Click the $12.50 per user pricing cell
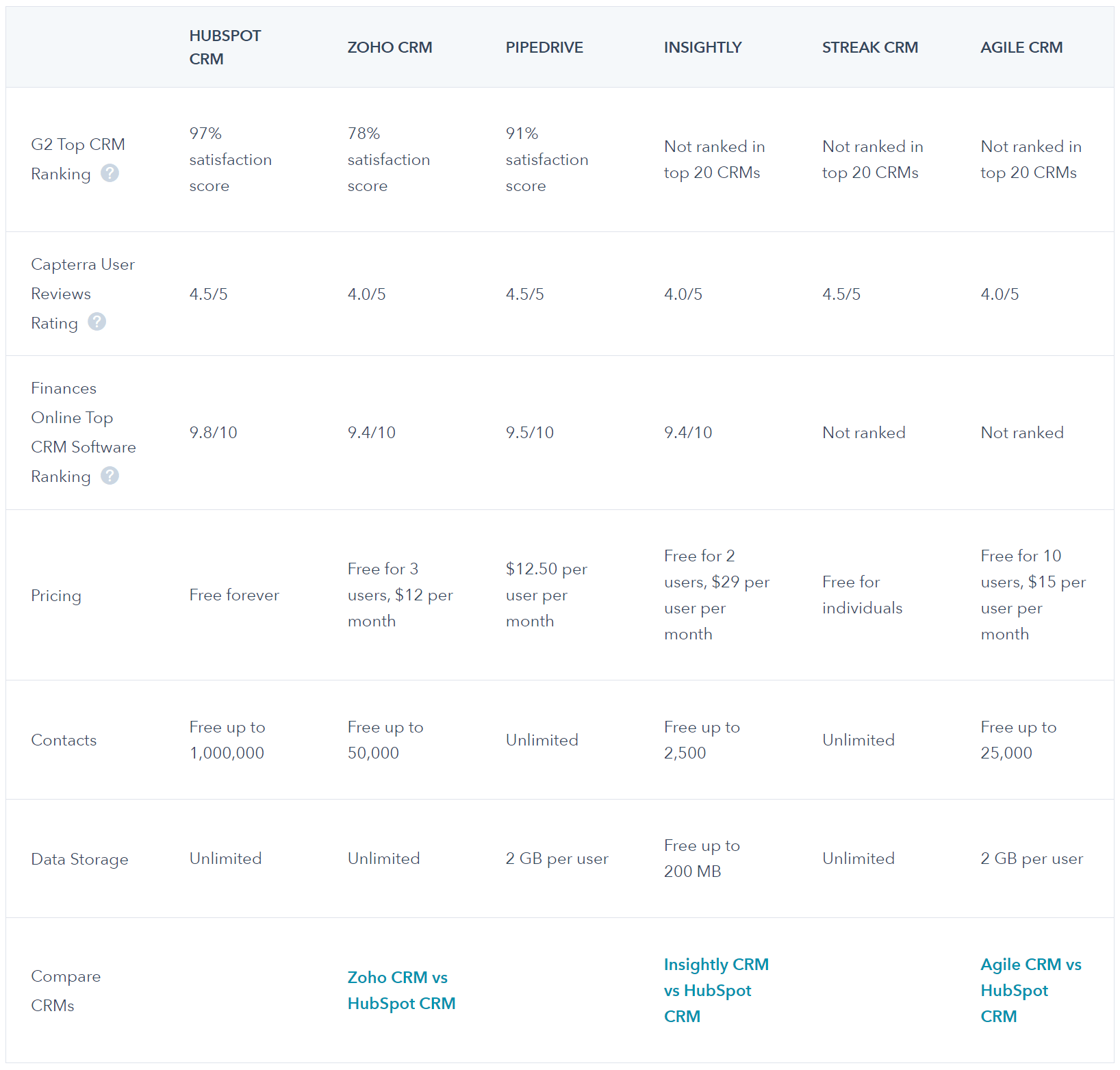Viewport: 1120px width, 1070px height. 546,594
